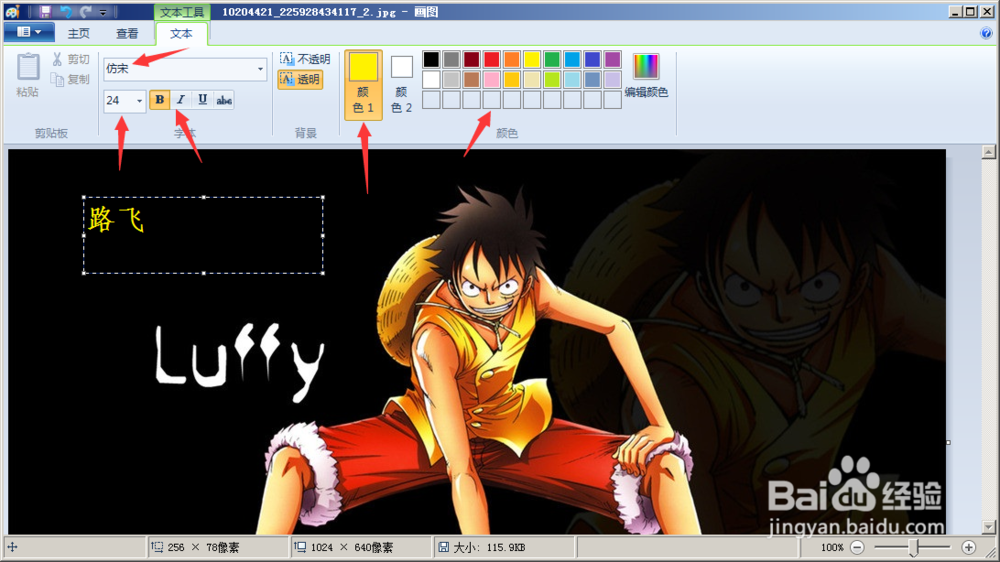Image resolution: width=1000 pixels, height=562 pixels.
Task: Click the zoom in plus button
Action: [969, 547]
